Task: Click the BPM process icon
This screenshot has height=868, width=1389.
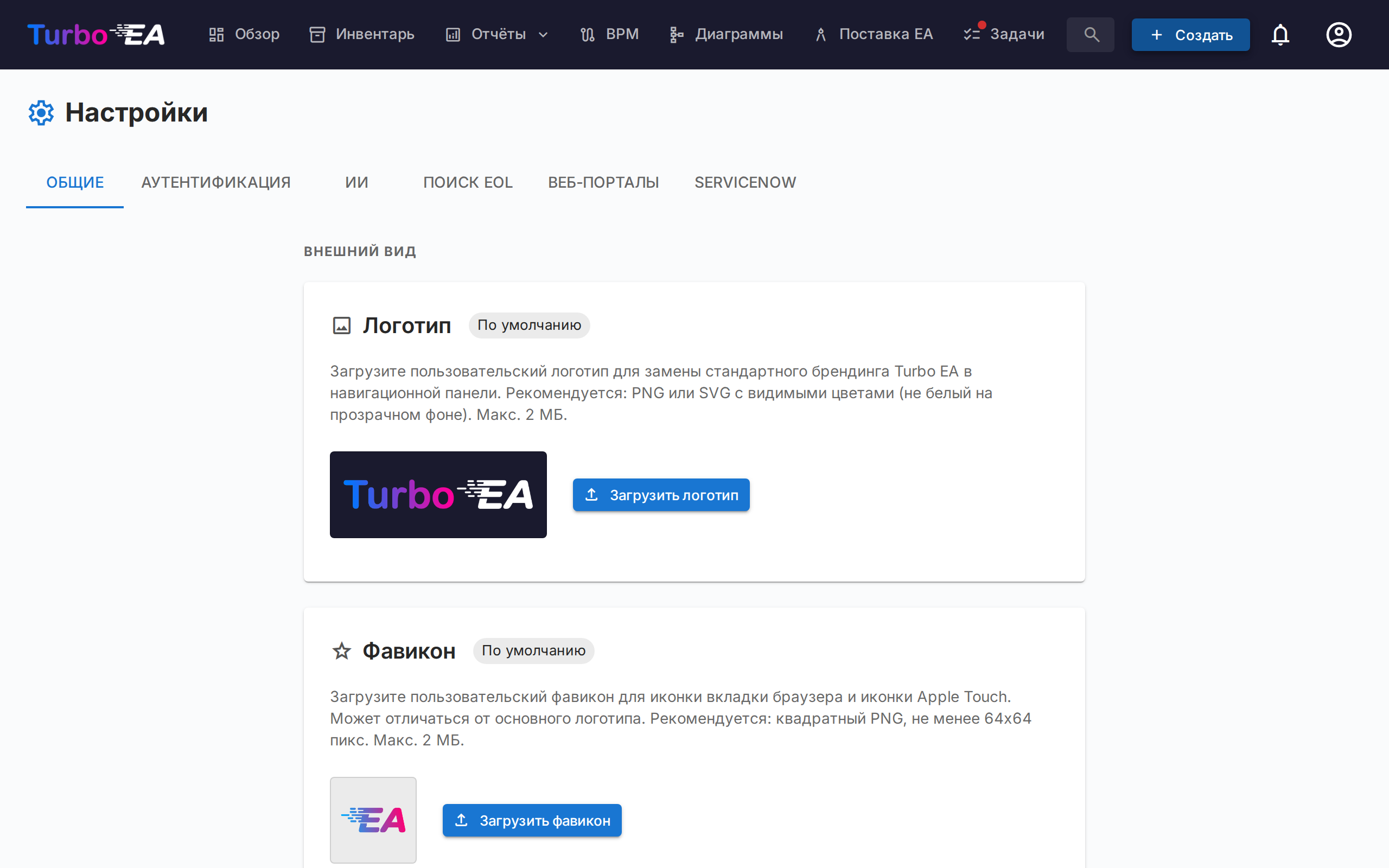Action: click(x=587, y=34)
